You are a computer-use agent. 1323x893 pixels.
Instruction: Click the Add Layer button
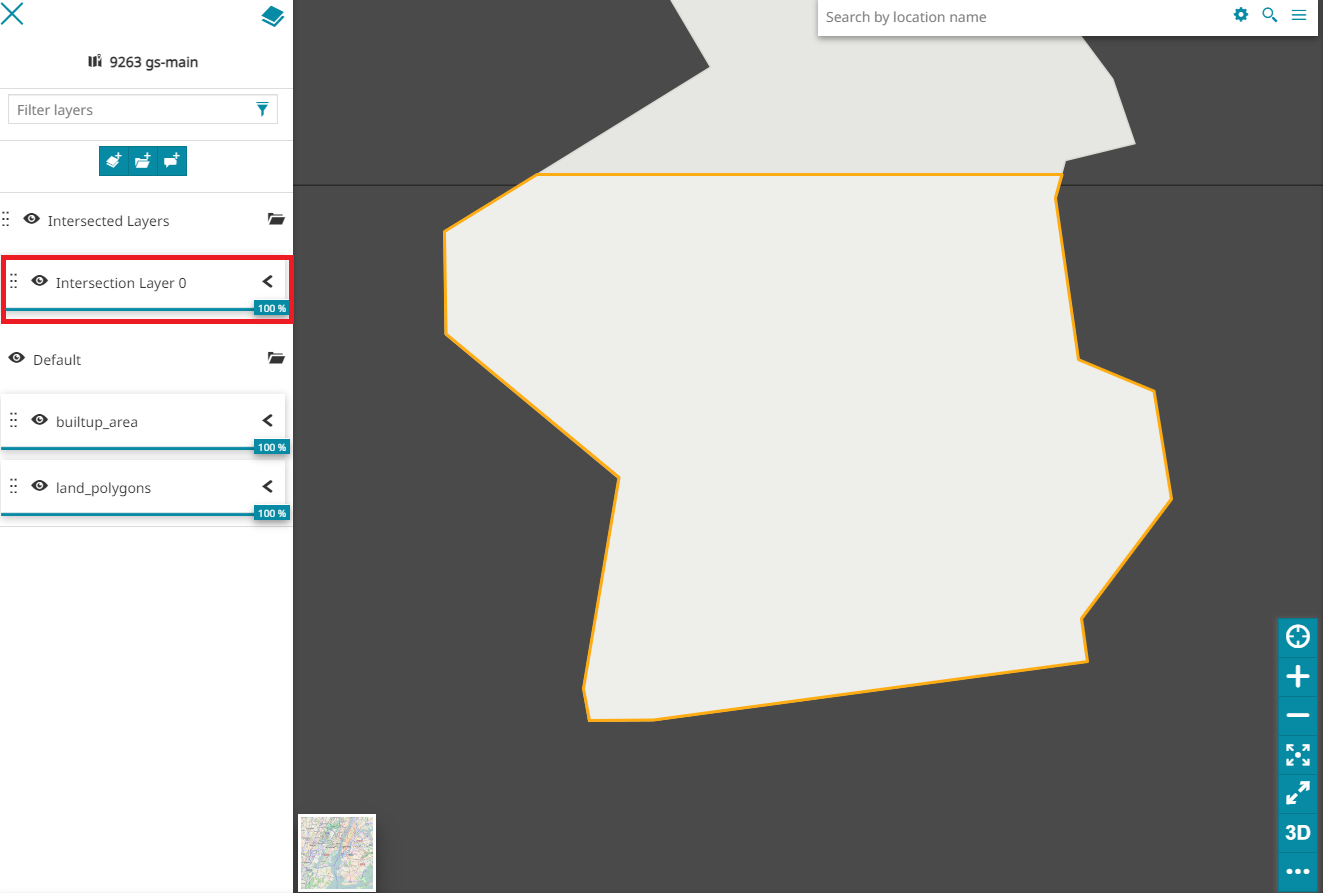(114, 161)
